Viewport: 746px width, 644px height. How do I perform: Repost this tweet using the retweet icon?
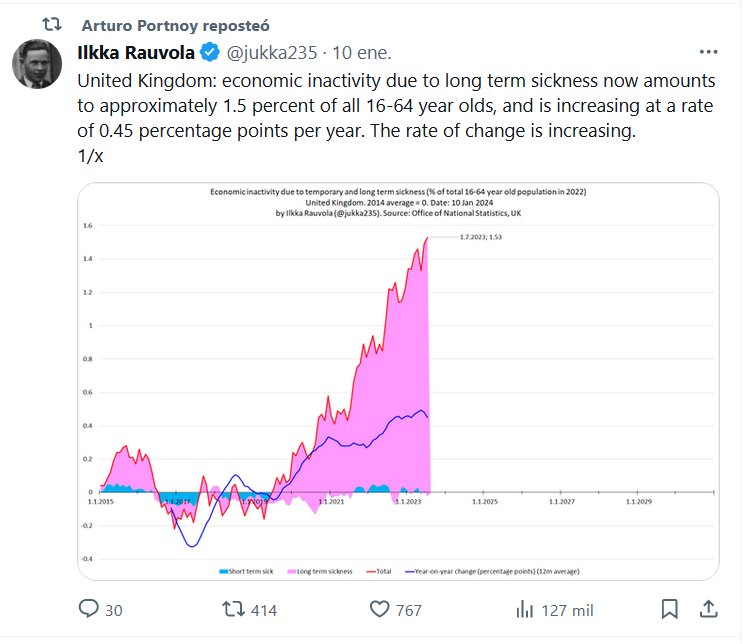pyautogui.click(x=233, y=609)
